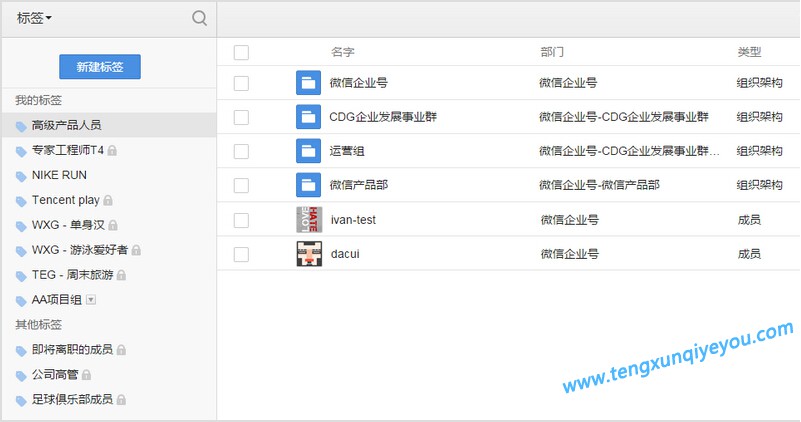This screenshot has height=422, width=801.
Task: Click tag icon beside 即将离职的成员
Action: (21, 351)
